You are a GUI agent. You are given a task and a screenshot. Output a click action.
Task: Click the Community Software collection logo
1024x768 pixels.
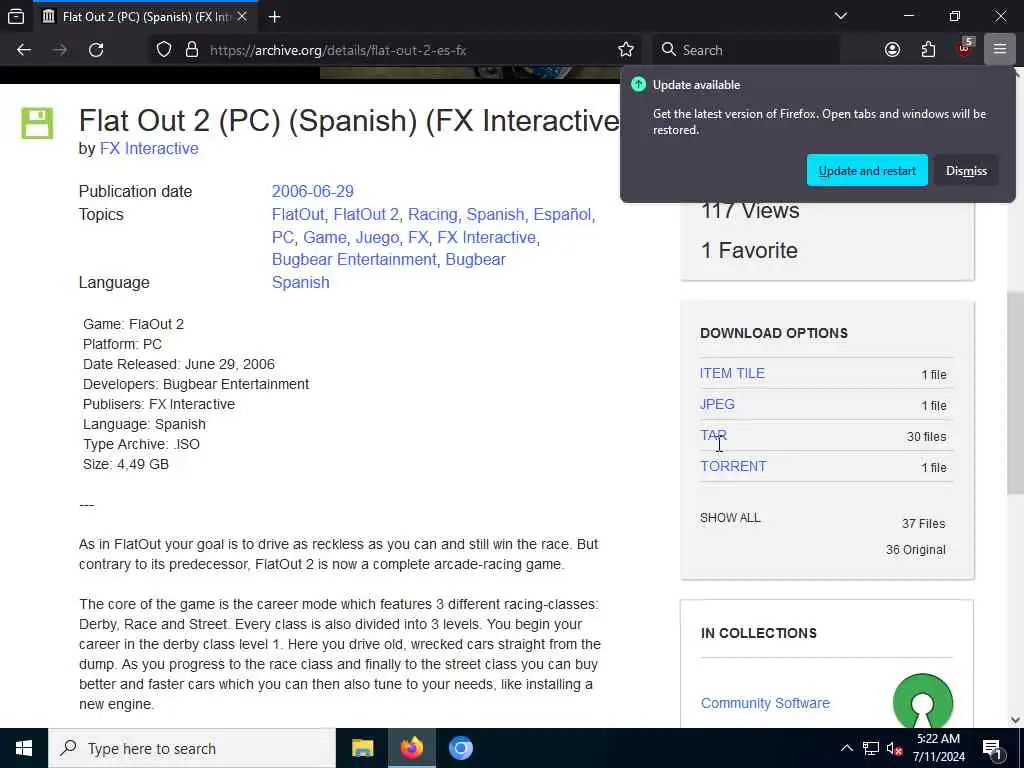click(x=922, y=701)
